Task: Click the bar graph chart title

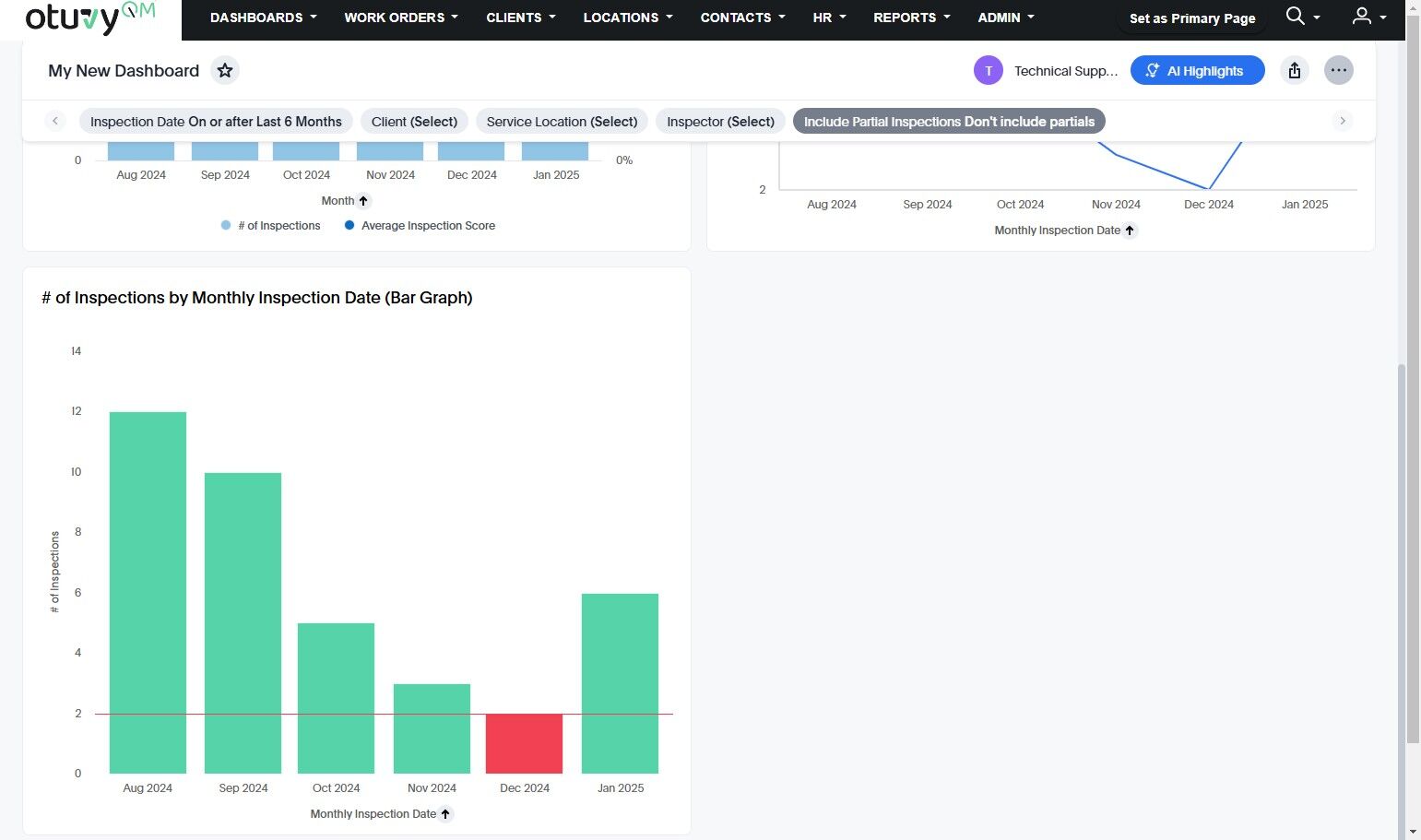Action: [x=257, y=298]
